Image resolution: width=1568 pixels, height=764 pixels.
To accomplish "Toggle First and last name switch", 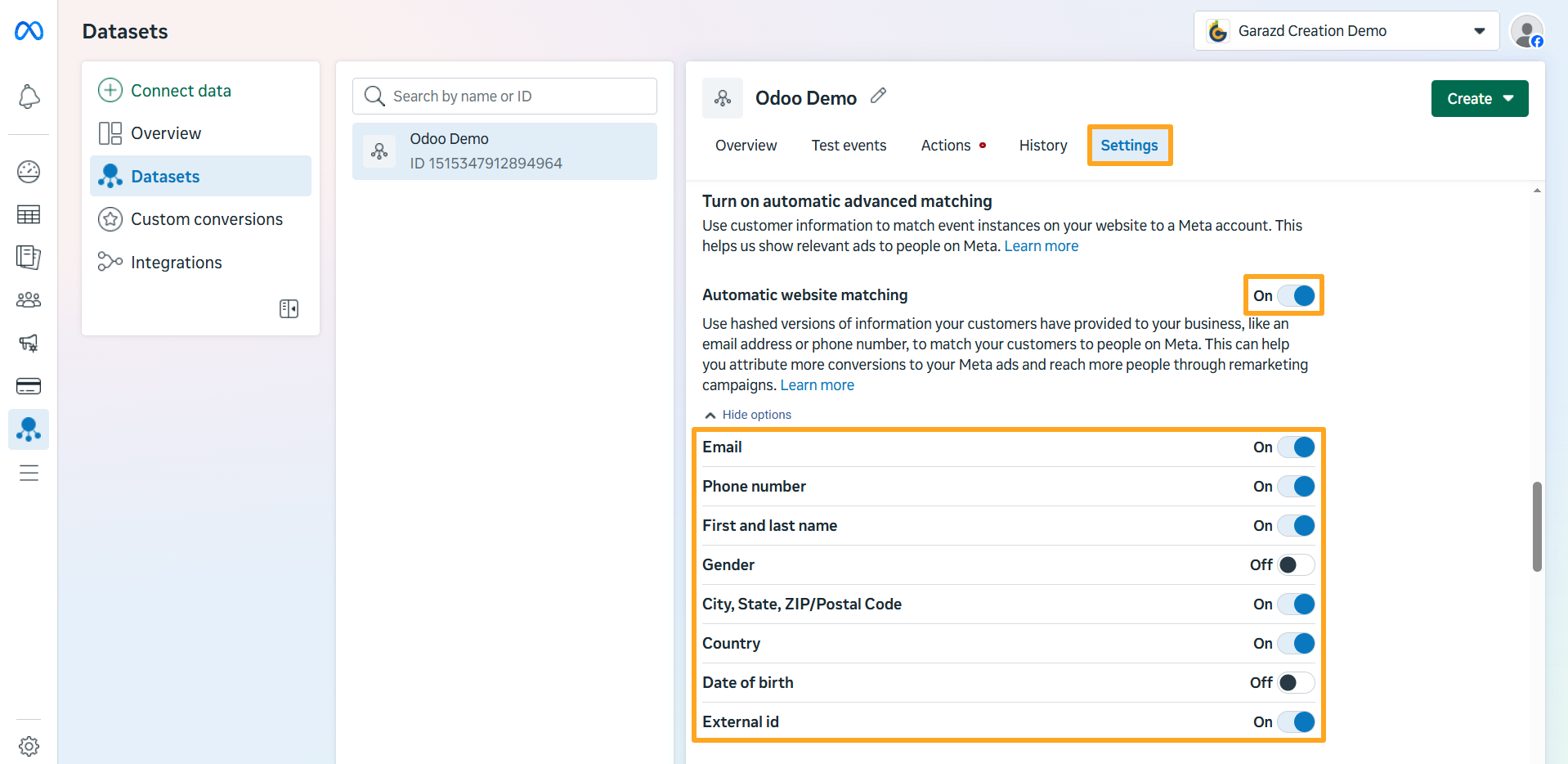I will click(1297, 526).
